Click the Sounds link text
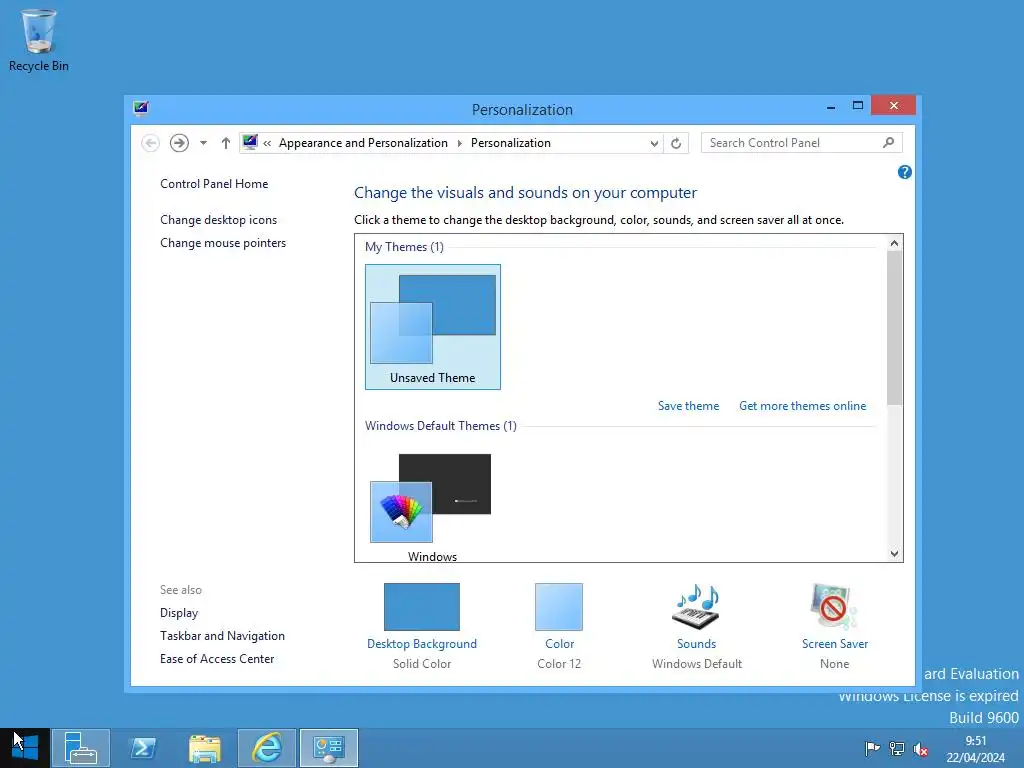Image resolution: width=1024 pixels, height=768 pixels. tap(696, 644)
